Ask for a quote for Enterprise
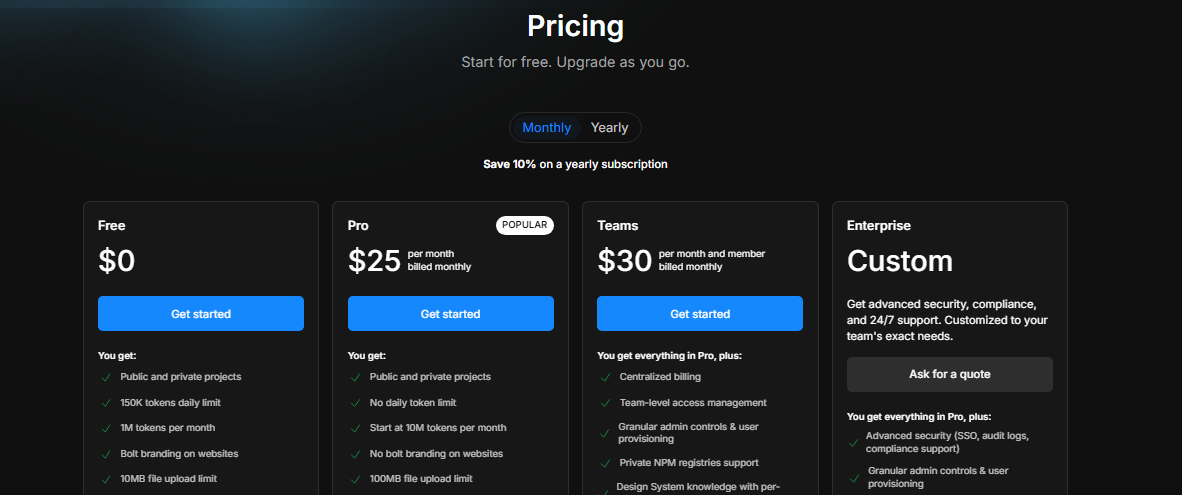Viewport: 1182px width, 495px height. [949, 374]
